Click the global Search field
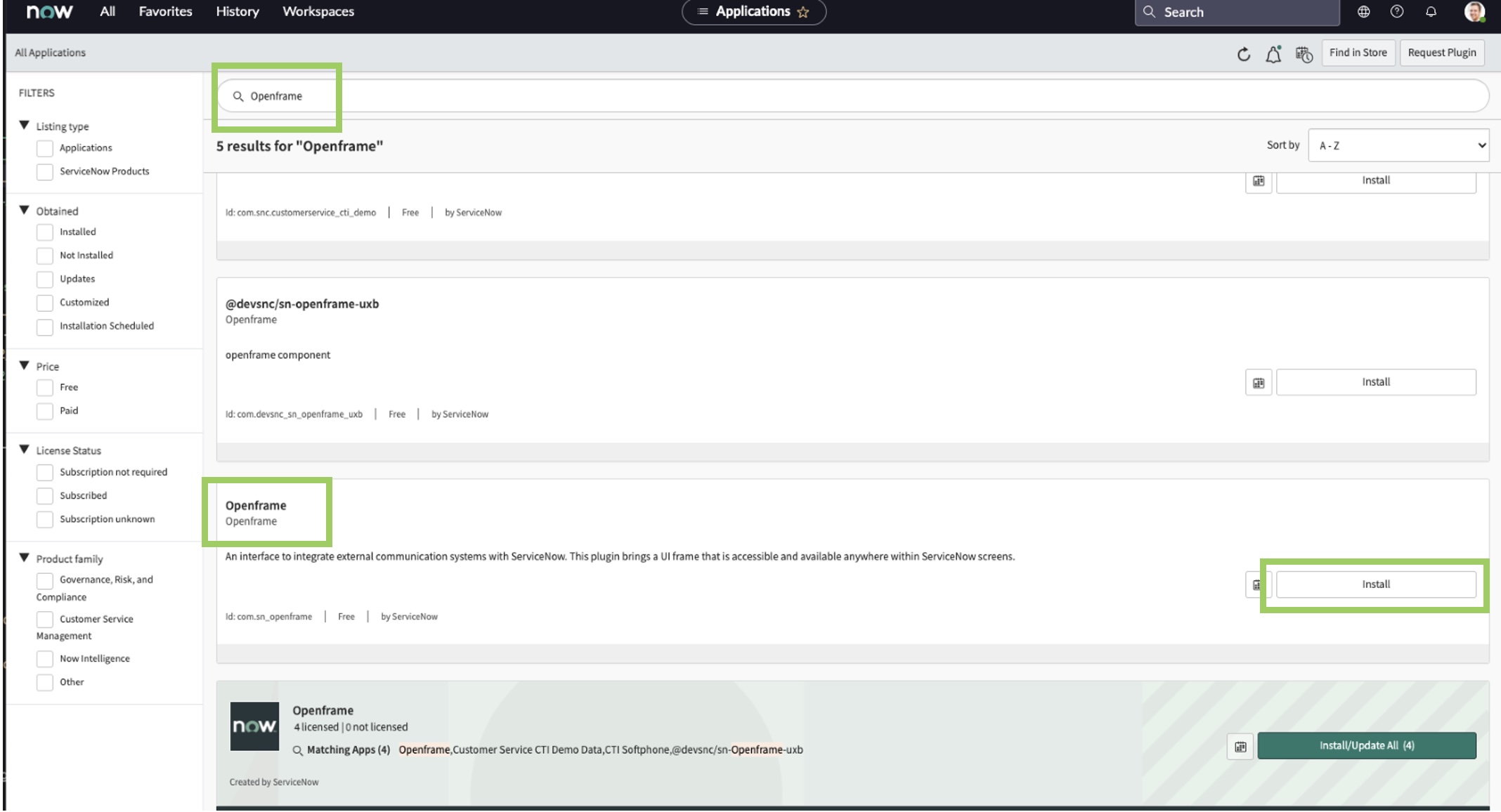The image size is (1501, 812). tap(1237, 12)
